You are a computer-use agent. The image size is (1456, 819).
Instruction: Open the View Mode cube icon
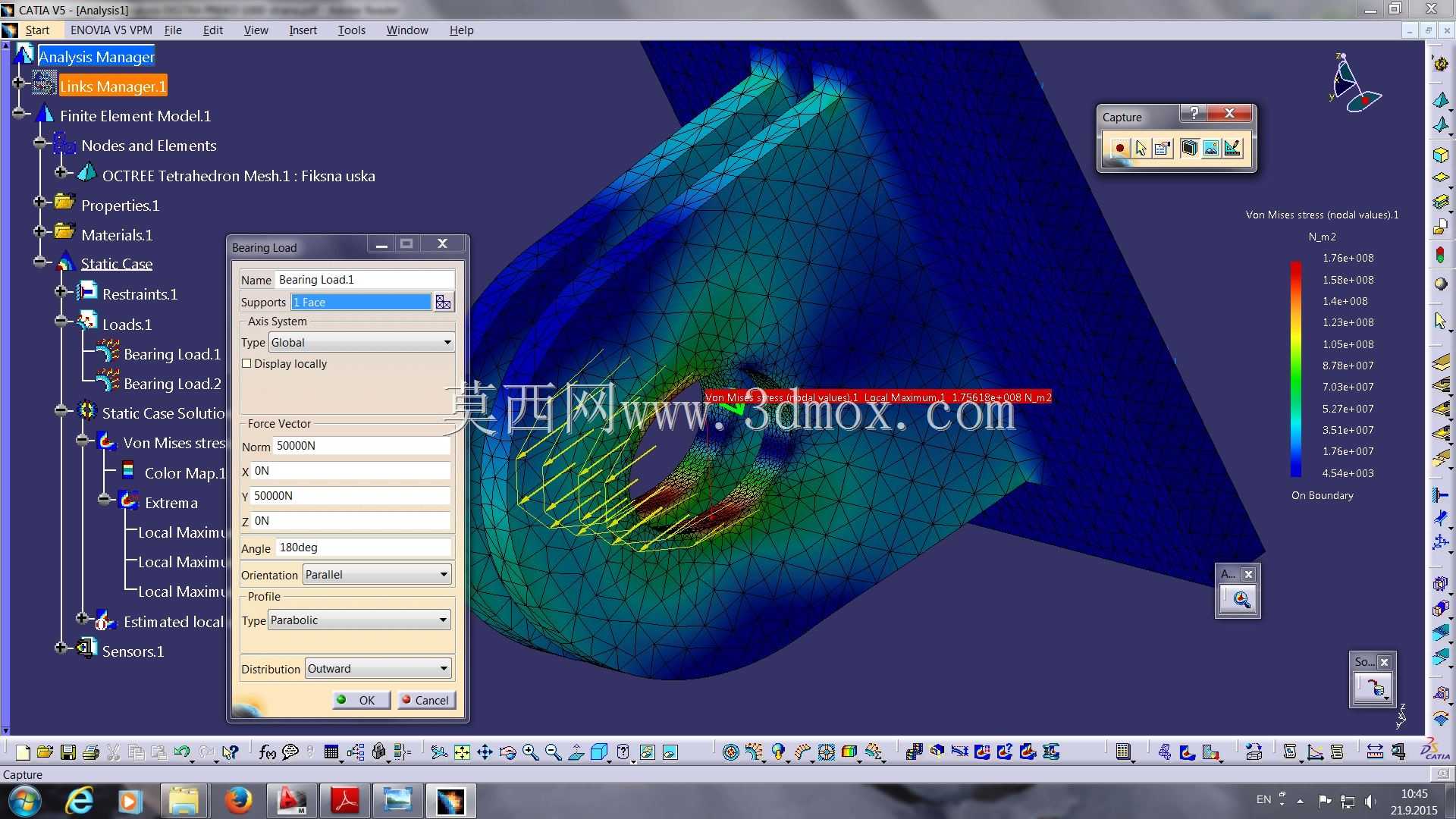598,752
